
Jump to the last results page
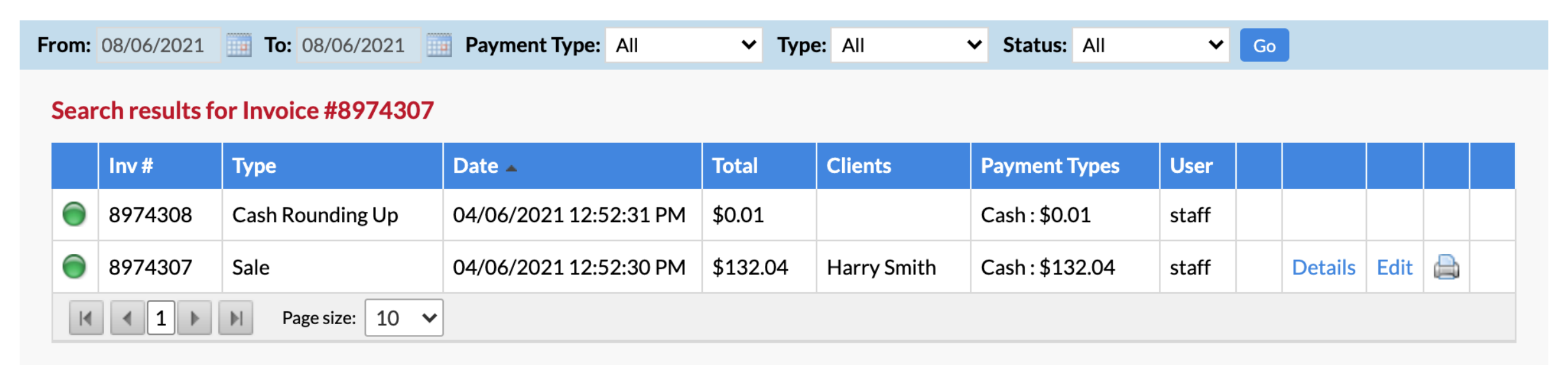[x=236, y=318]
